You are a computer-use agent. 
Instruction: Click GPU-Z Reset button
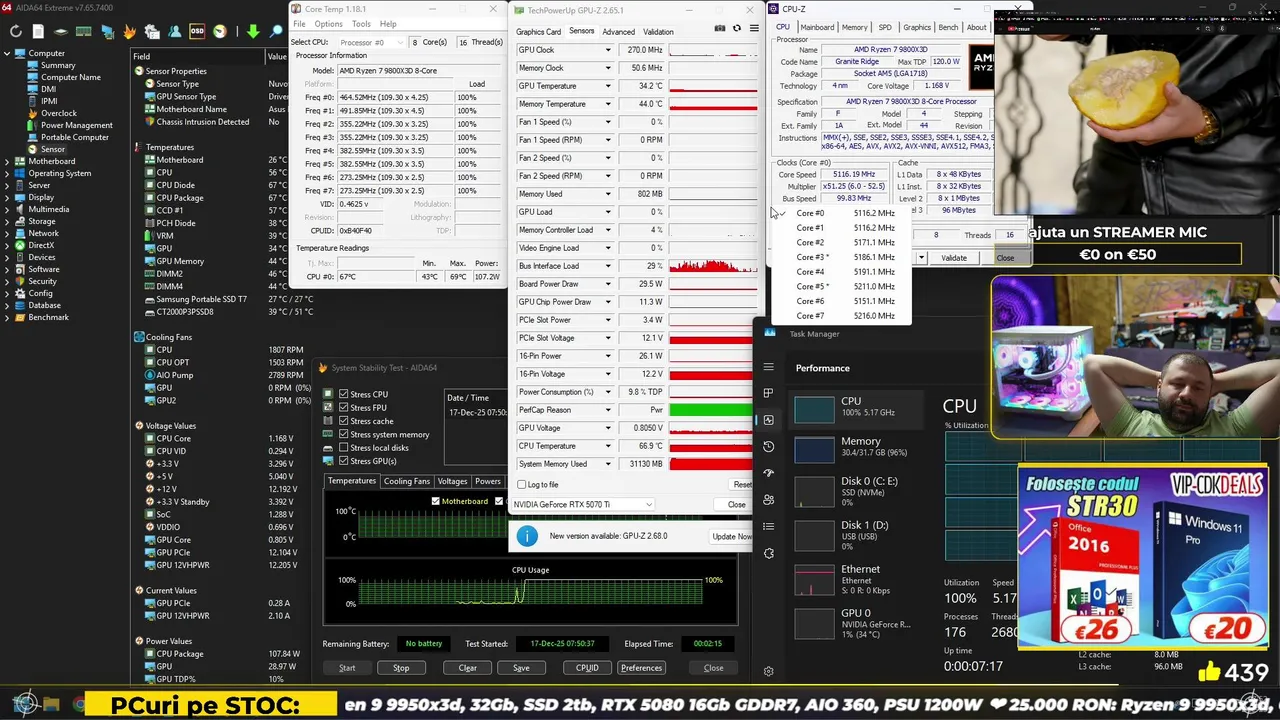(742, 485)
